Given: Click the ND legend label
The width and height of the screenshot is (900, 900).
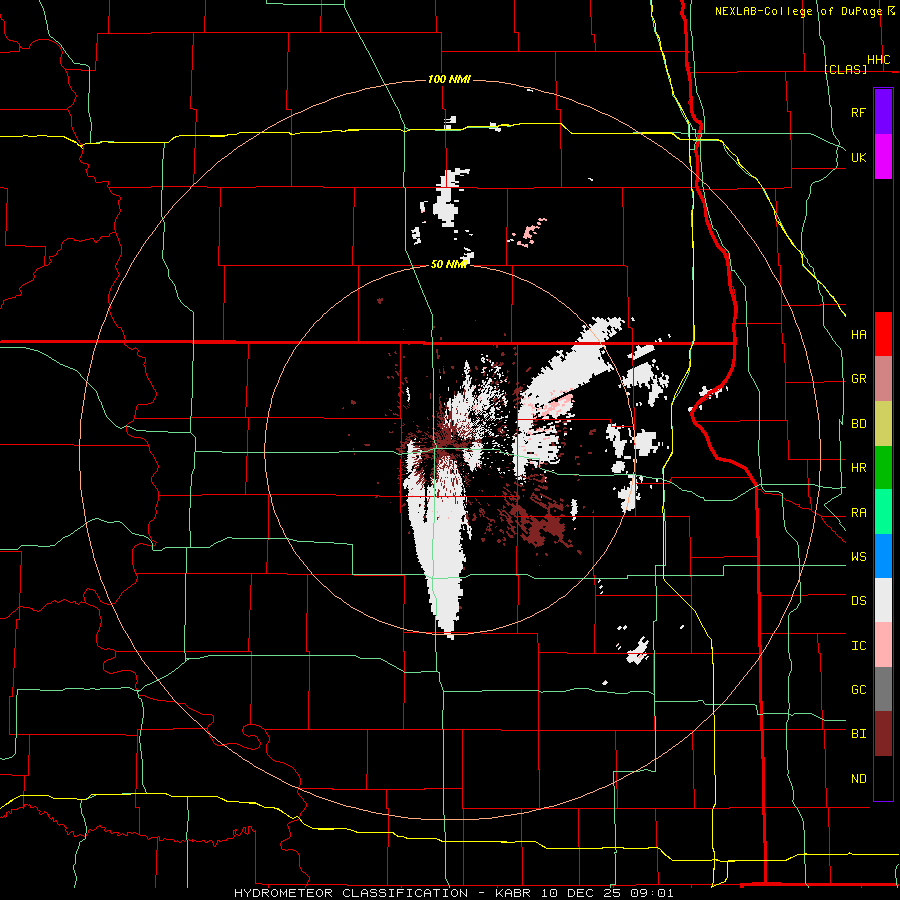Looking at the screenshot, I should (858, 779).
